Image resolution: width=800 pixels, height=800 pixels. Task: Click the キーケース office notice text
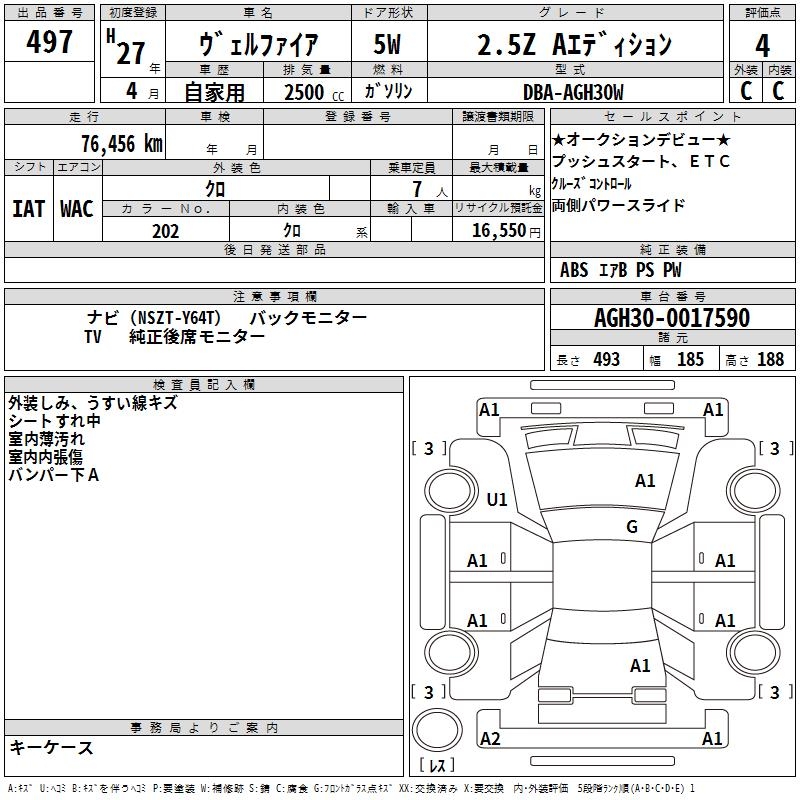[51, 747]
